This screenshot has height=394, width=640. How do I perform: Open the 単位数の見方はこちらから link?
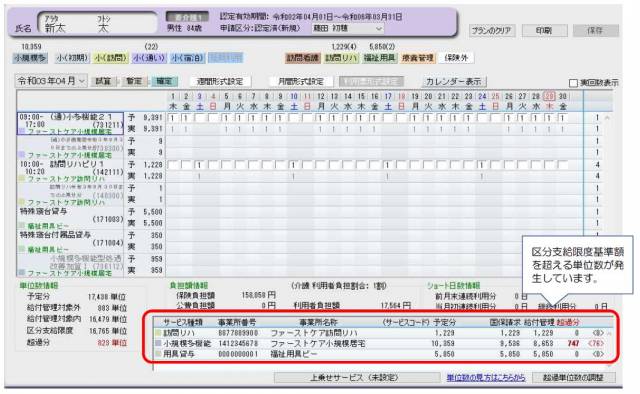click(x=486, y=378)
